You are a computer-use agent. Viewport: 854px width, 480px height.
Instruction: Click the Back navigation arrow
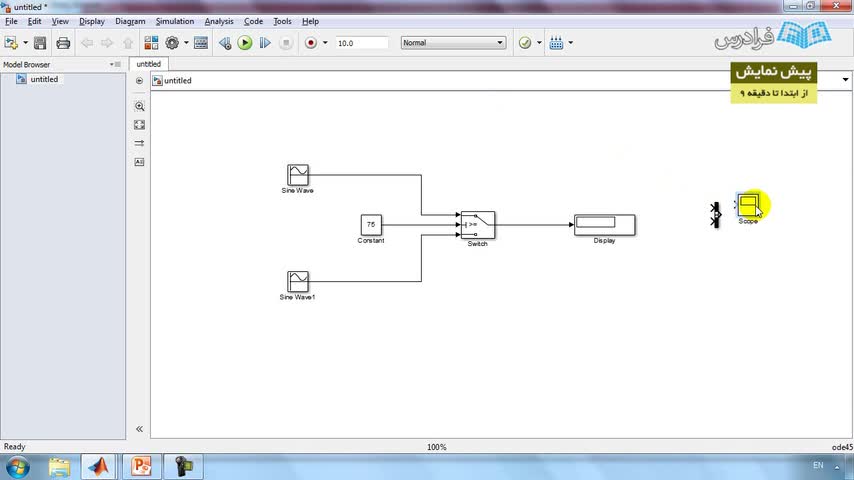(87, 42)
